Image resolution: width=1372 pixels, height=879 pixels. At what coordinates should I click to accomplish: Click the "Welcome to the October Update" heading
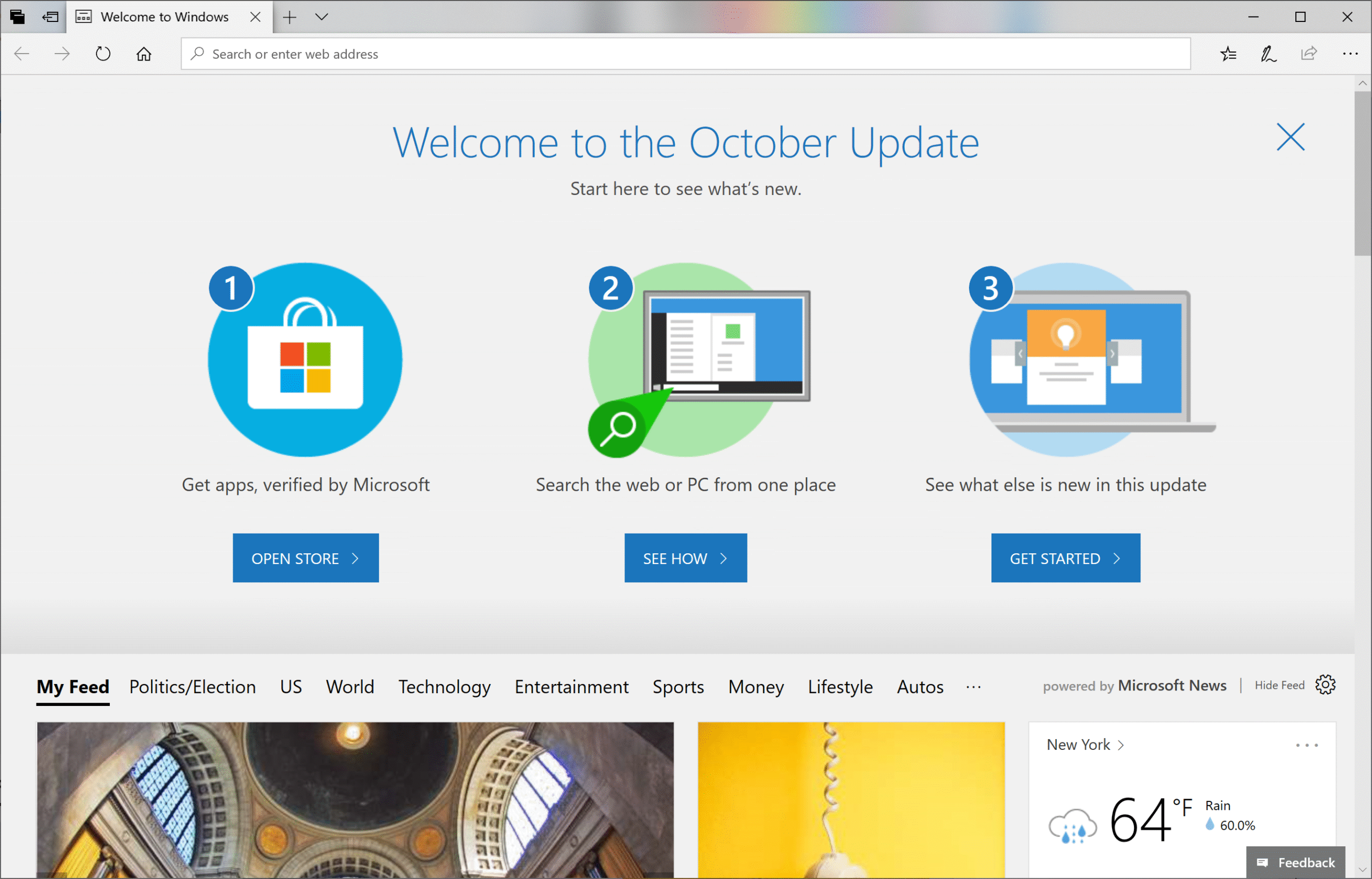685,142
